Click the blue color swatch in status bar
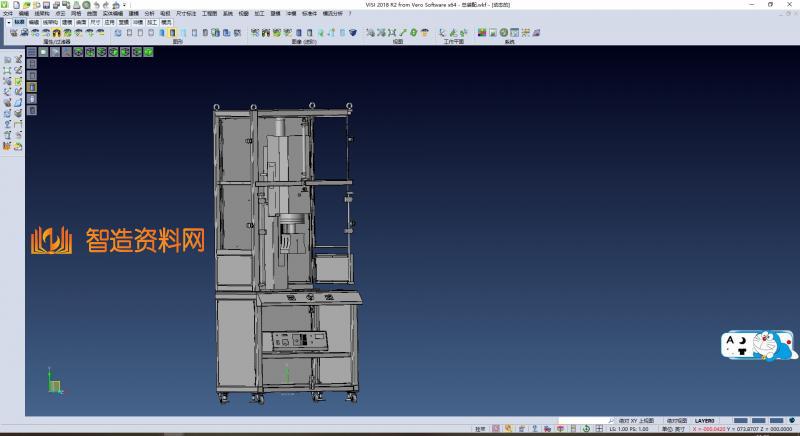This screenshot has height=436, width=800. click(x=741, y=421)
